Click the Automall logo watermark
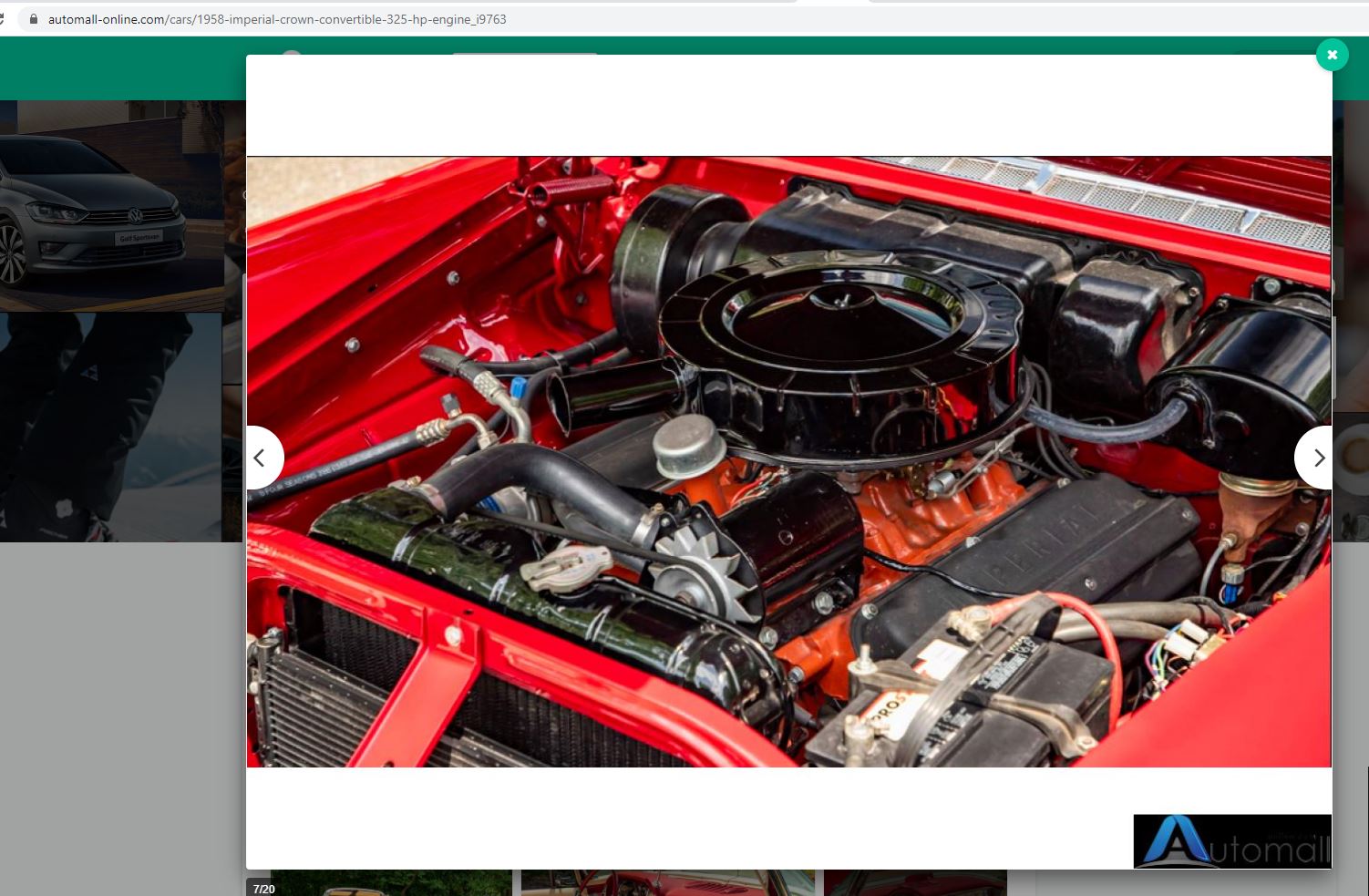 coord(1231,840)
